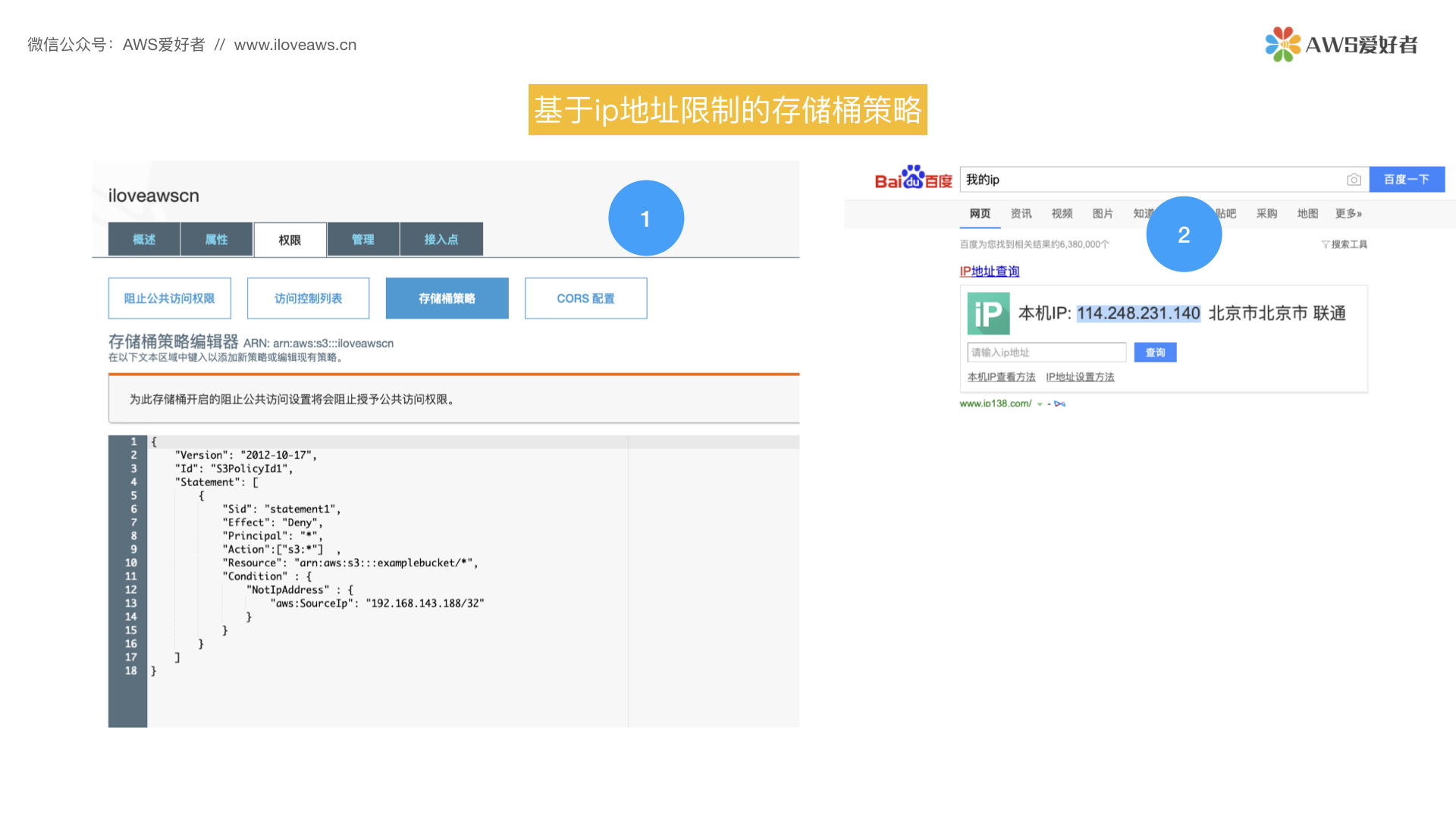Open the IP地址查询 link
1456x819 pixels.
989,271
